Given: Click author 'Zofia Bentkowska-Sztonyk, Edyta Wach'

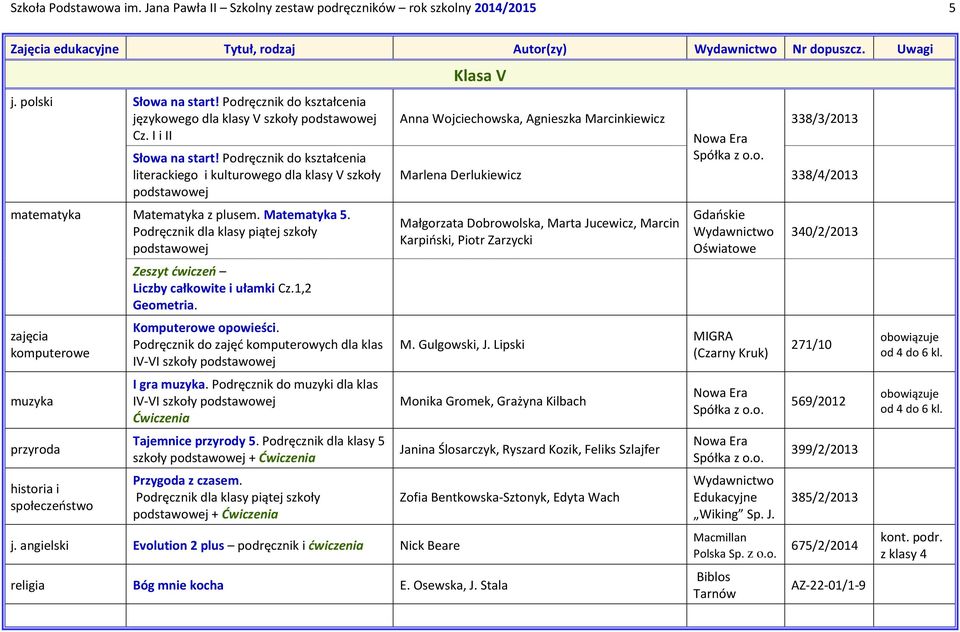Looking at the screenshot, I should [509, 497].
